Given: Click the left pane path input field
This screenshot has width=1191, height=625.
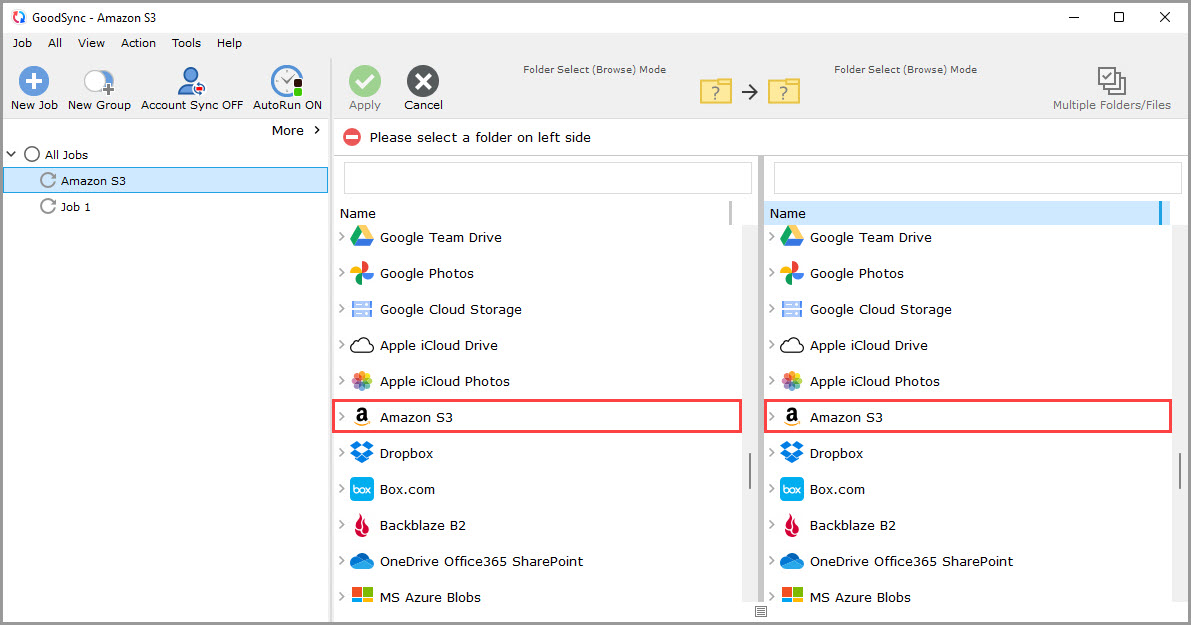Looking at the screenshot, I should pyautogui.click(x=547, y=178).
